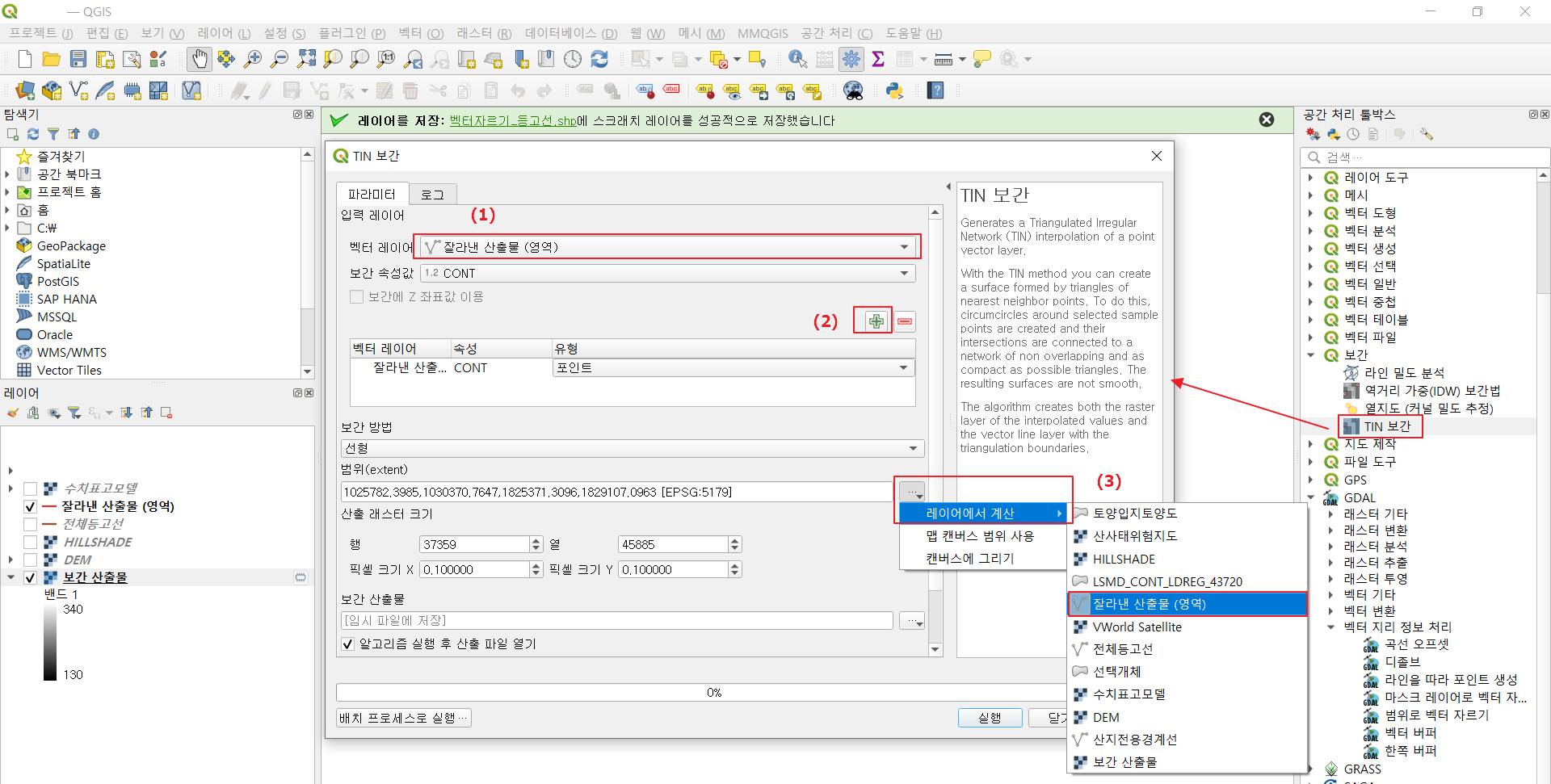Add interpolation layer with green plus button

[x=876, y=321]
